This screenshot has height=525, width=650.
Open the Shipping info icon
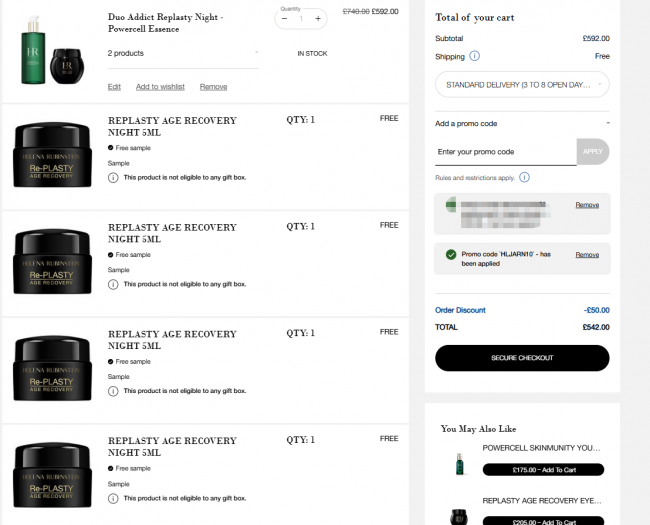[x=474, y=56]
